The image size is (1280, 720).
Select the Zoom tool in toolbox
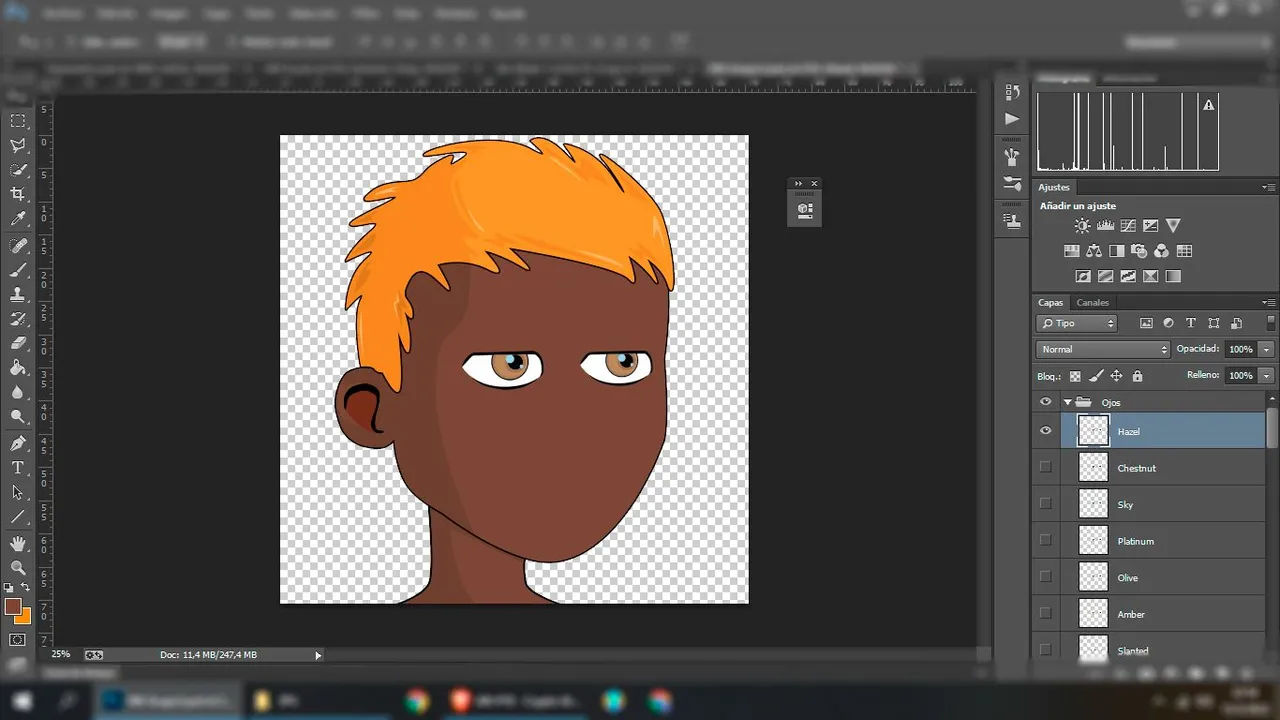coord(18,567)
